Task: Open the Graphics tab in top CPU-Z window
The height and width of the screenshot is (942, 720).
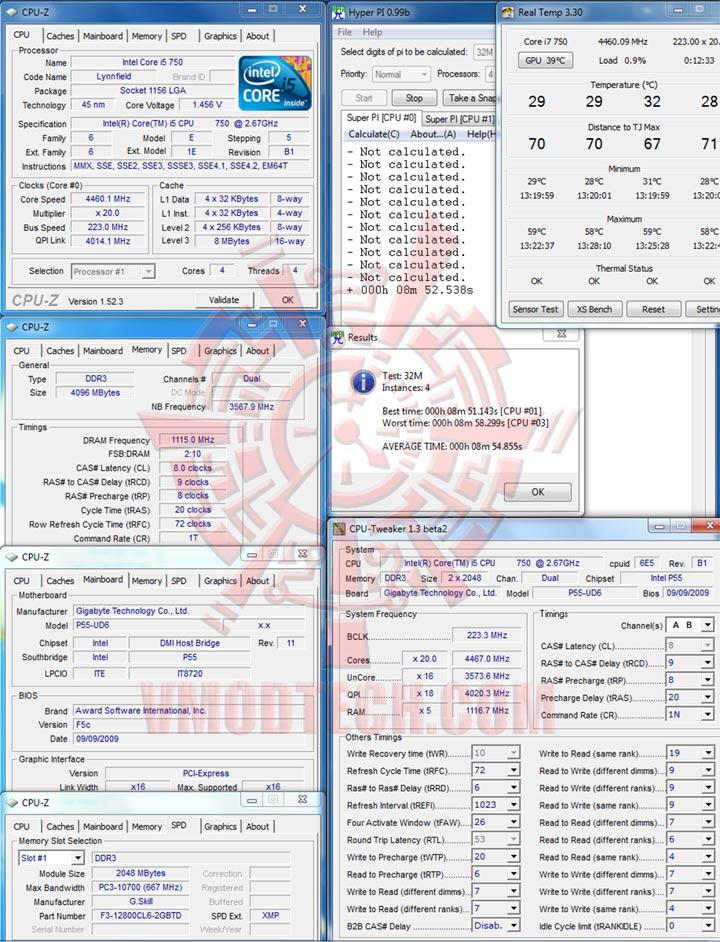Action: 220,36
